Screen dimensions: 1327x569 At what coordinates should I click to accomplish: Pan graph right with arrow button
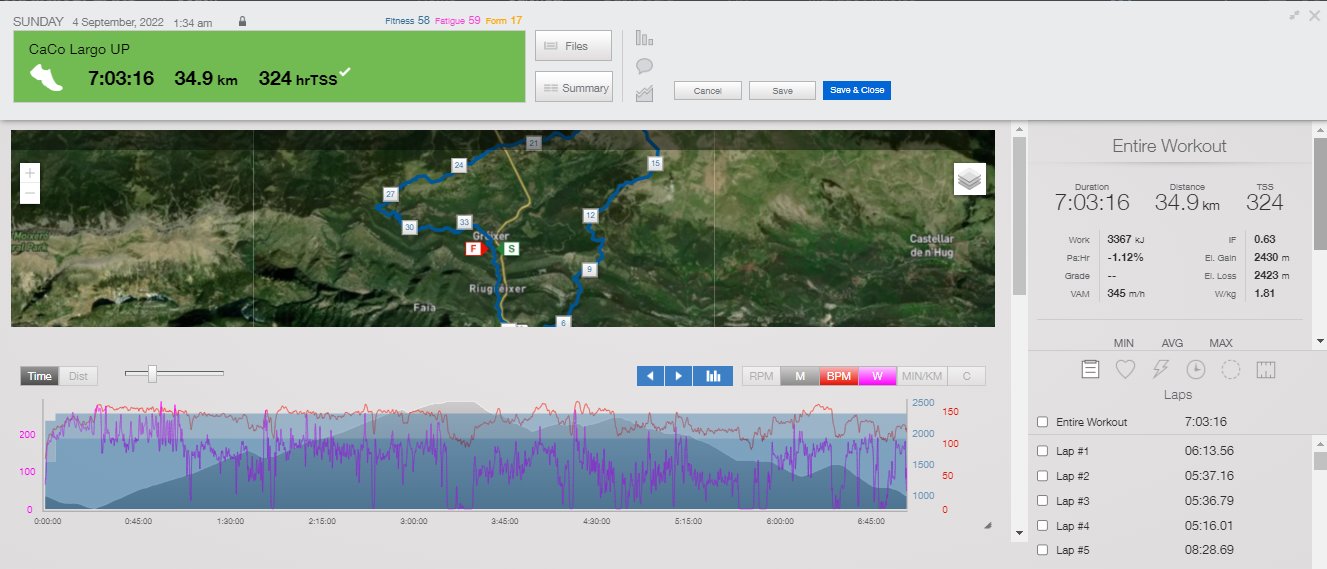pyautogui.click(x=678, y=376)
